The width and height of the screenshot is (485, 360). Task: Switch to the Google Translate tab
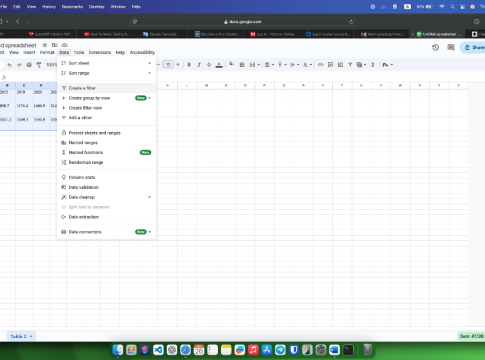tap(160, 34)
